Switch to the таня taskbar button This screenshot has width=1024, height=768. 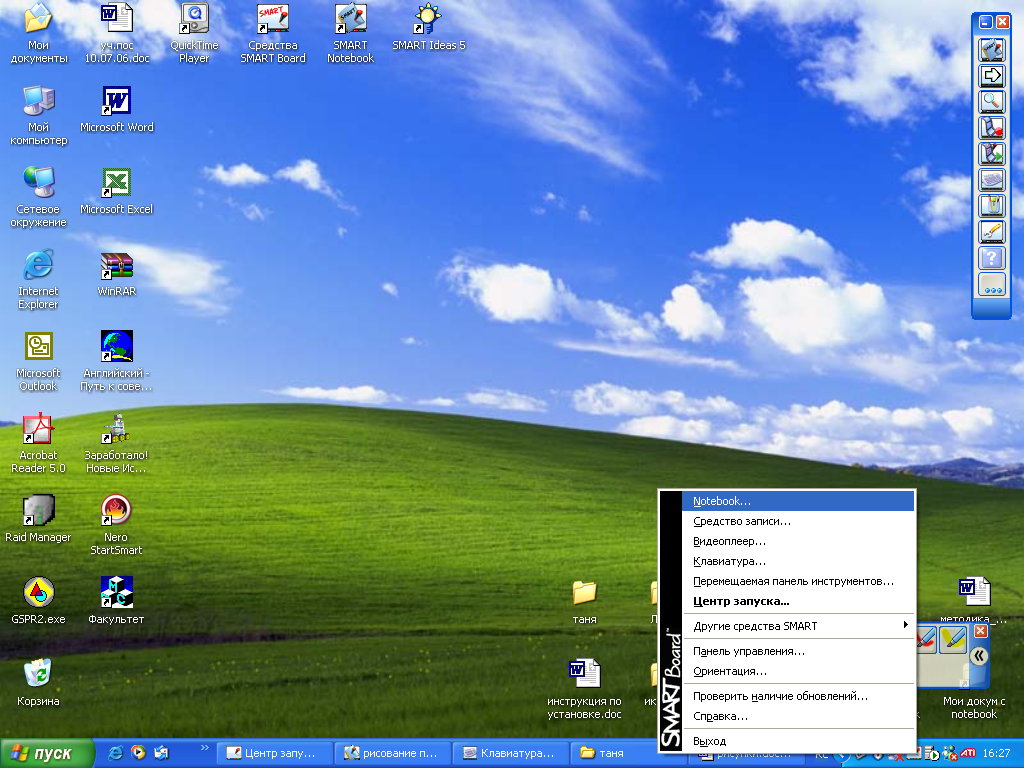tap(628, 753)
